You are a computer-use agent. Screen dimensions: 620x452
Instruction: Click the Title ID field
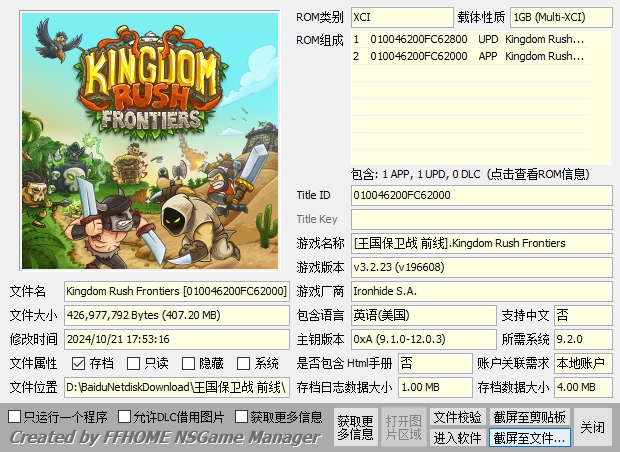480,195
